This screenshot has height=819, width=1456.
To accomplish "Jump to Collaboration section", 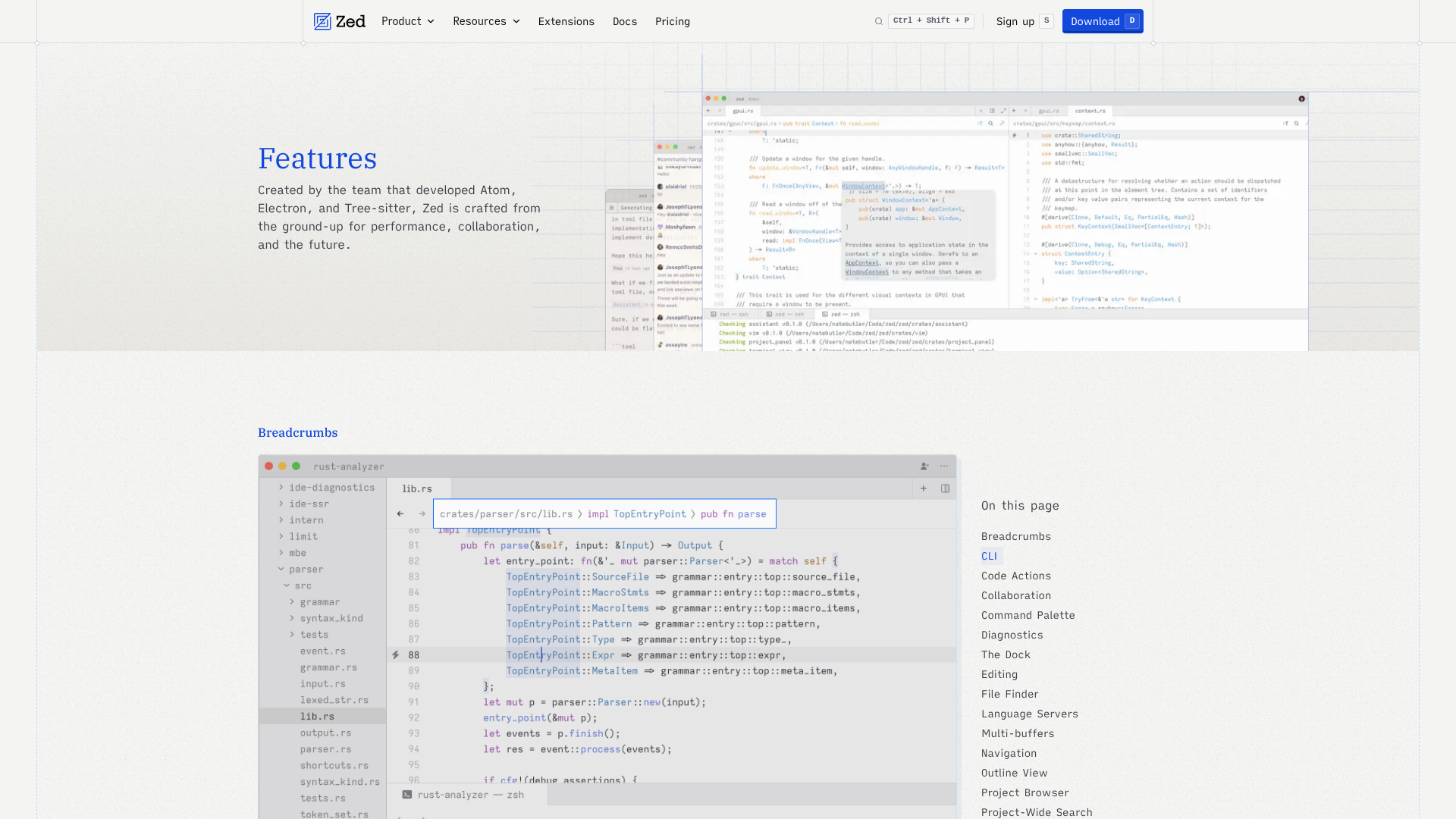I will coord(1016,595).
